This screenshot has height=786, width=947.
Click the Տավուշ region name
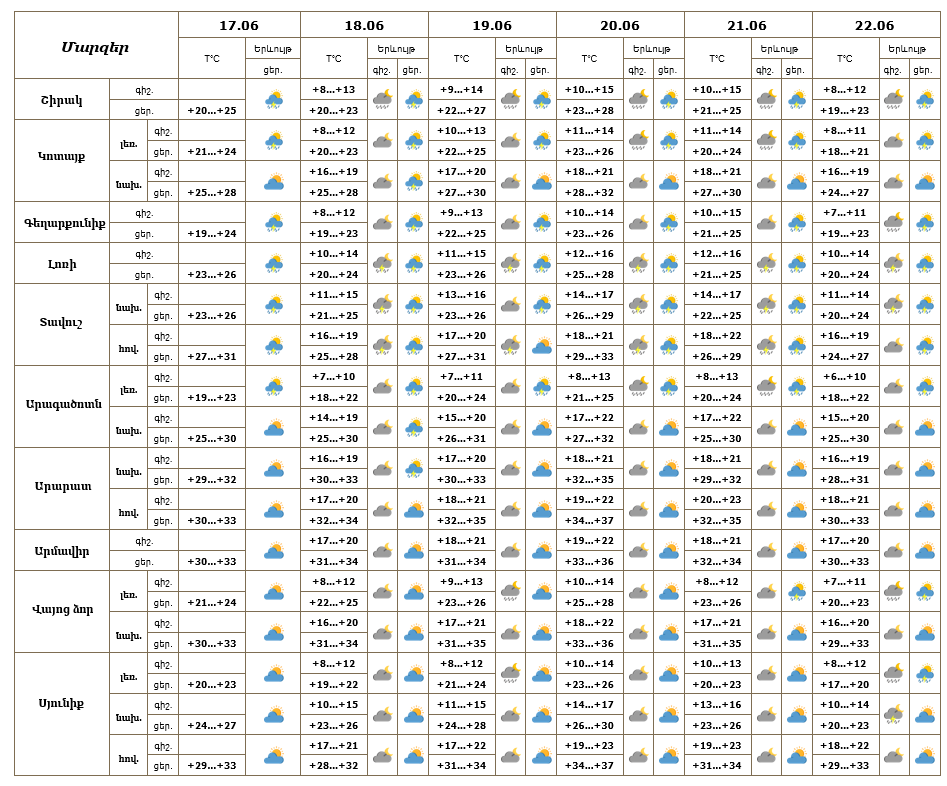(62, 323)
